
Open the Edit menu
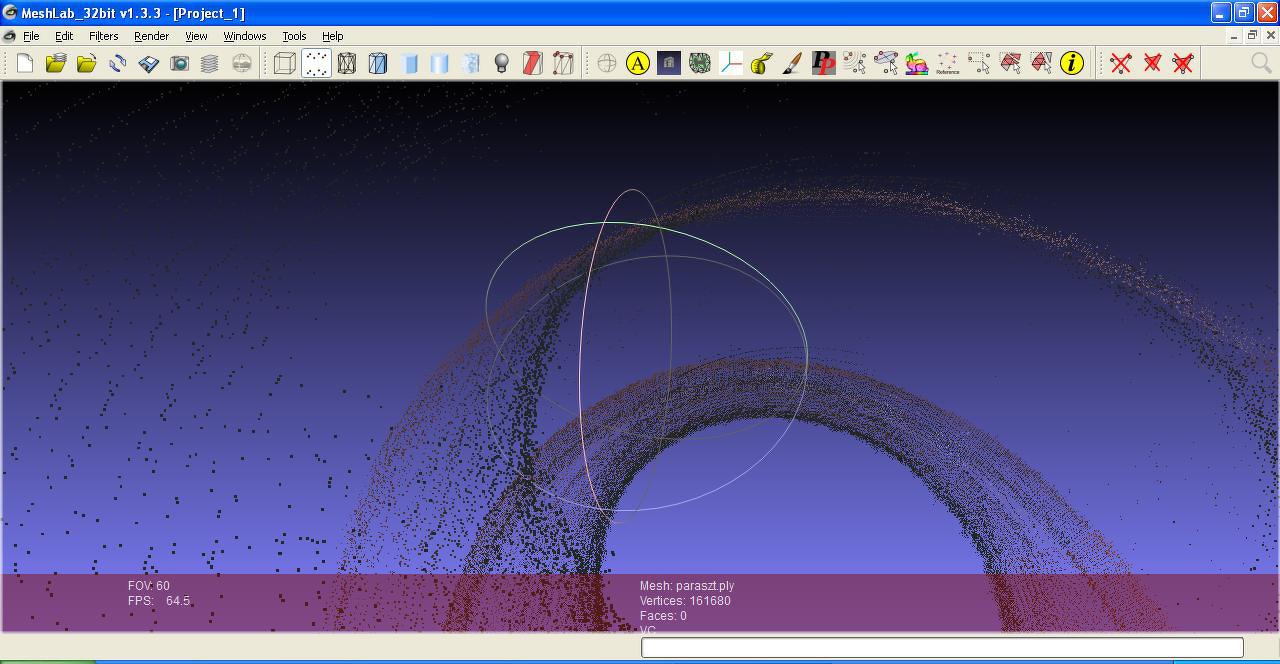pos(64,36)
